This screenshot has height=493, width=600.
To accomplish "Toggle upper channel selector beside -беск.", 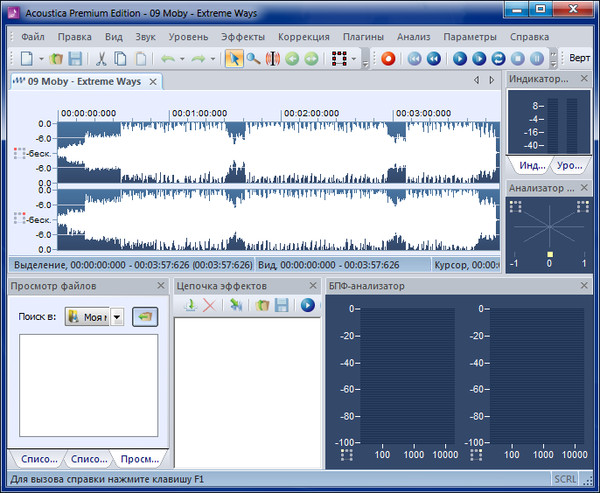I will point(20,154).
